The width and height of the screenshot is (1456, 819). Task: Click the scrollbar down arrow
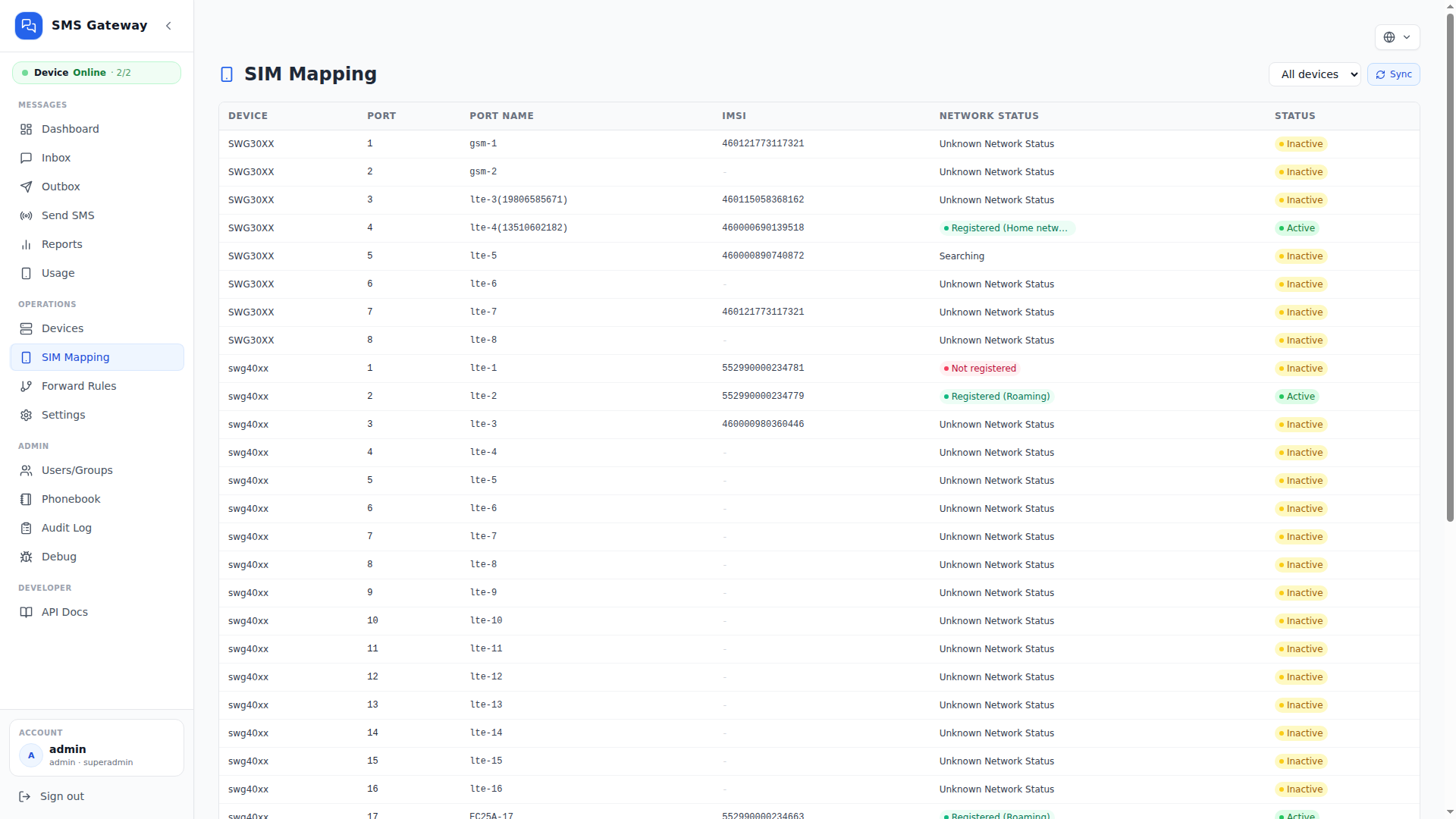[x=1450, y=812]
